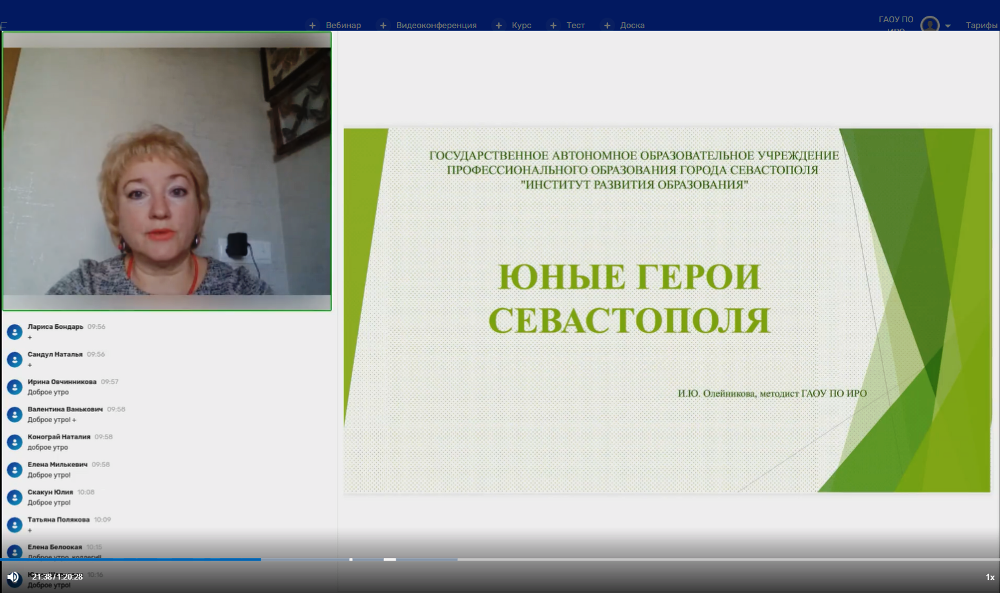Select the name Валентина Ванькович in chat

click(x=65, y=409)
